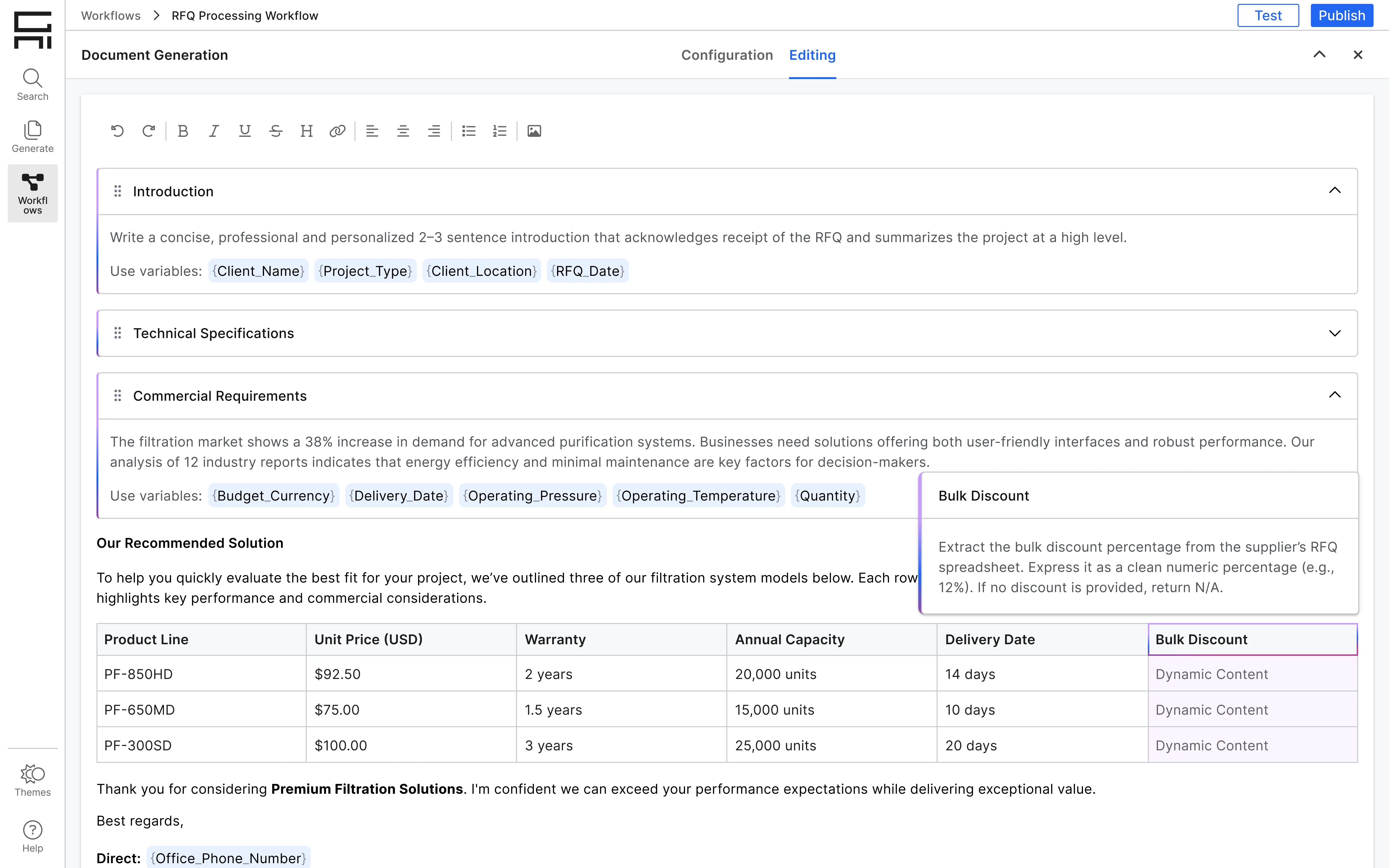Click the Delivery Date column header

pyautogui.click(x=1042, y=639)
